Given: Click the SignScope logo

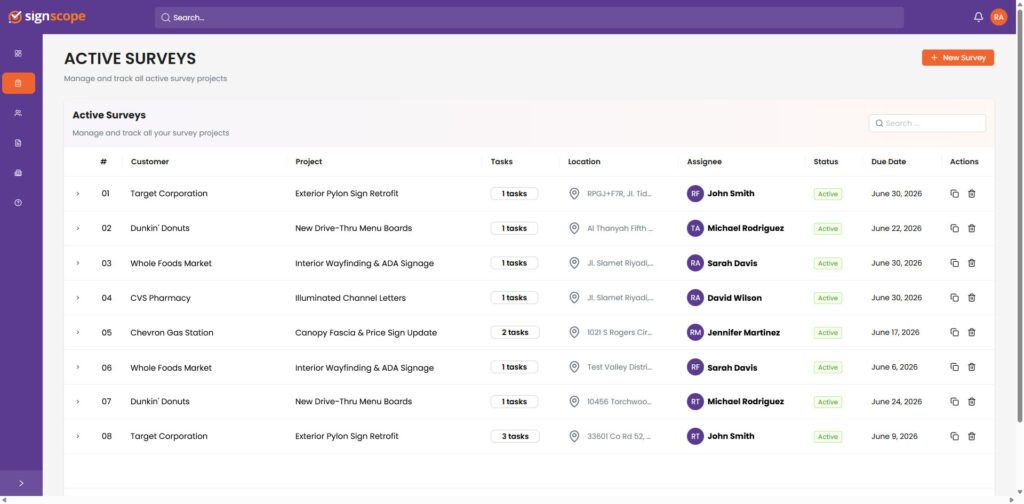Looking at the screenshot, I should 47,17.
